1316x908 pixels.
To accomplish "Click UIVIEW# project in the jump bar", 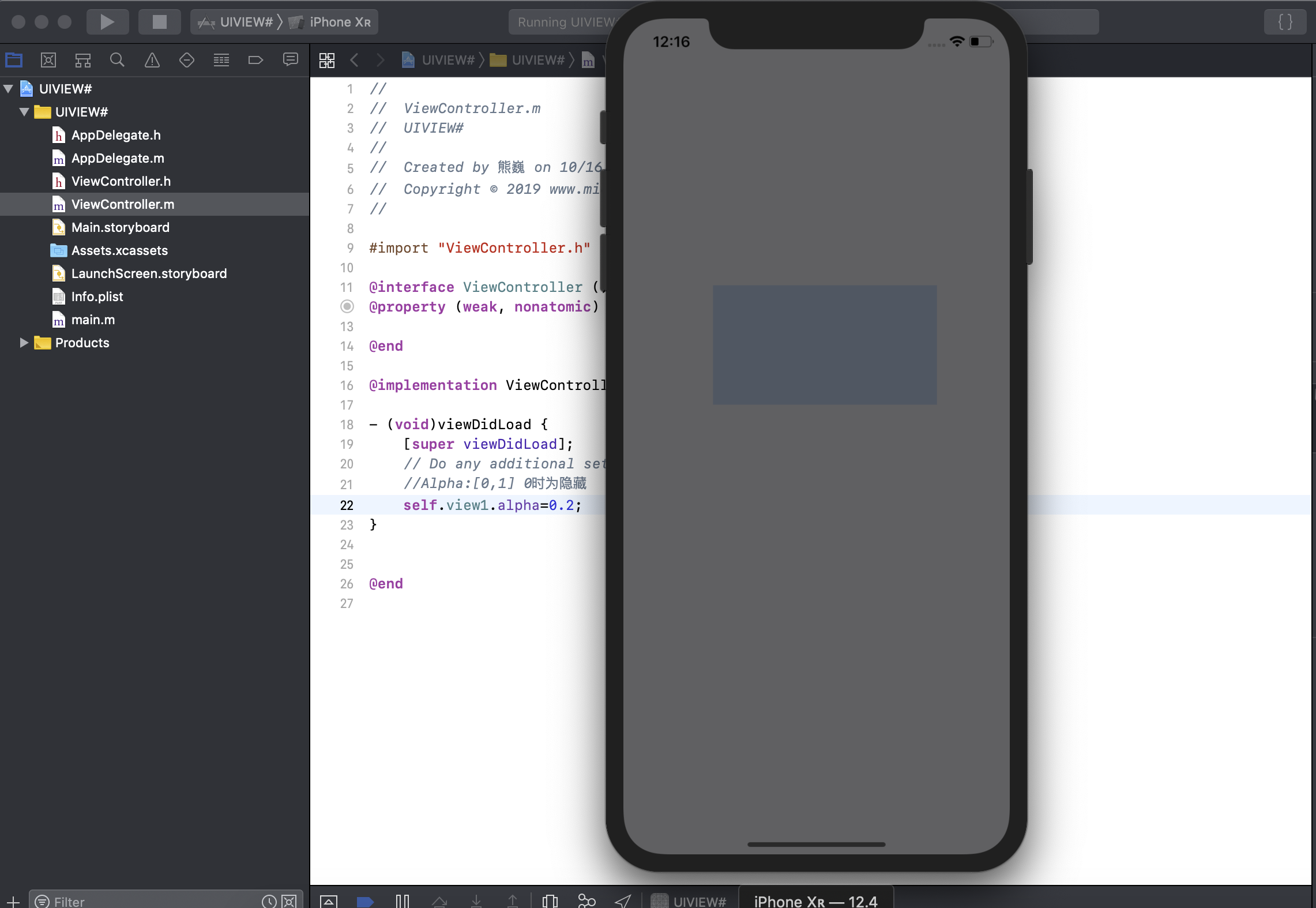I will (438, 60).
